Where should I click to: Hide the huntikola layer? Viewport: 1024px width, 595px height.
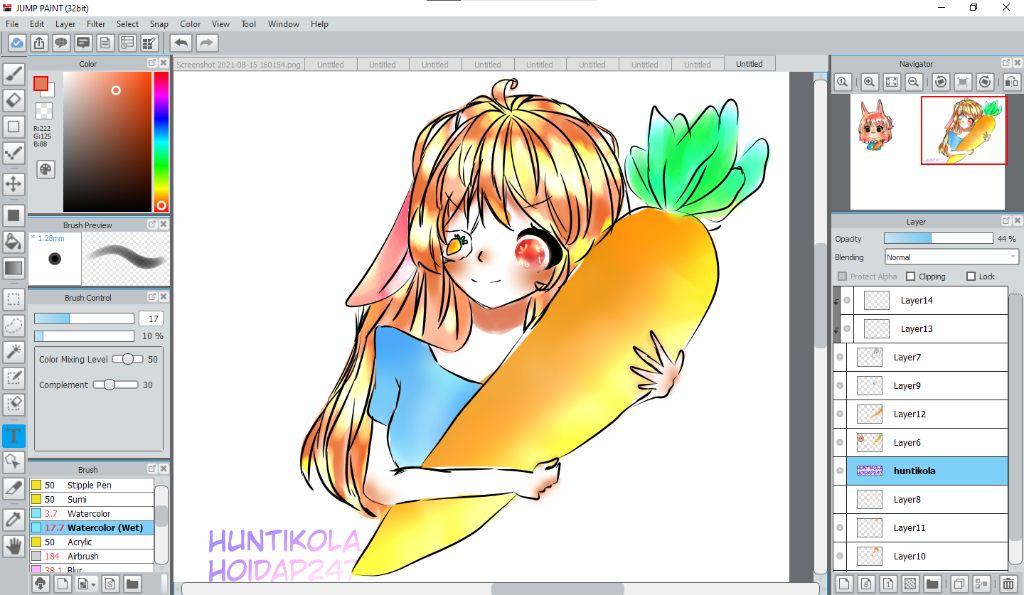pyautogui.click(x=840, y=471)
